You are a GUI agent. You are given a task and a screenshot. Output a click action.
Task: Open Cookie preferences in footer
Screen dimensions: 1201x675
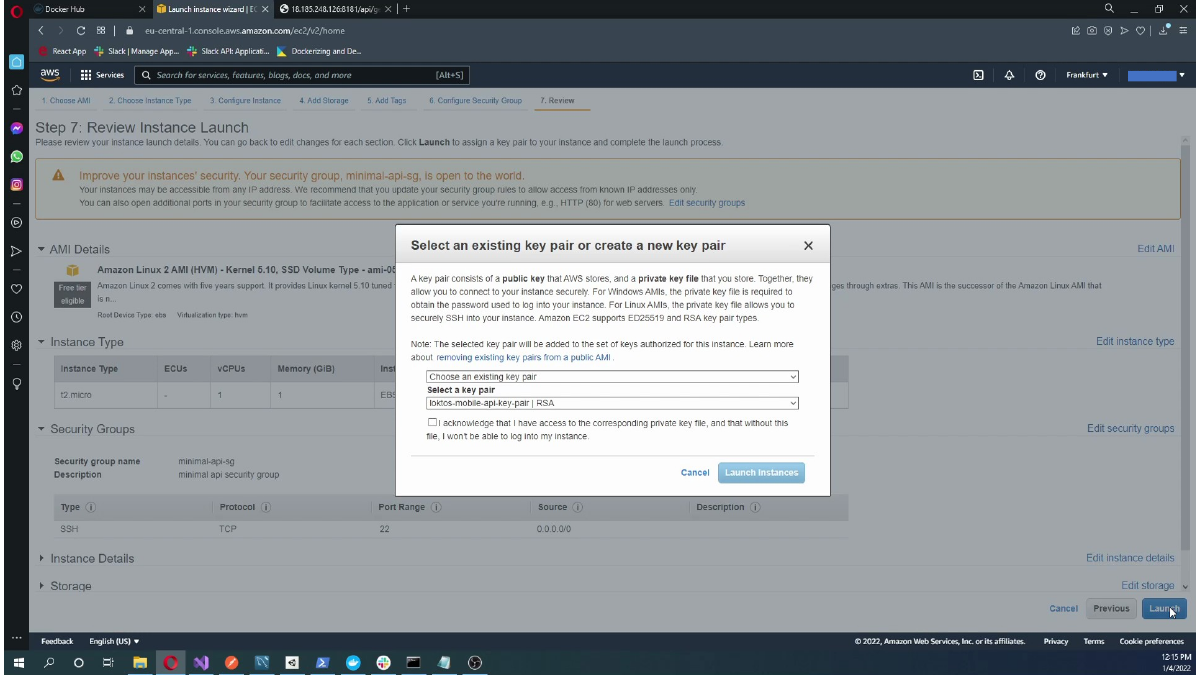[1152, 641]
